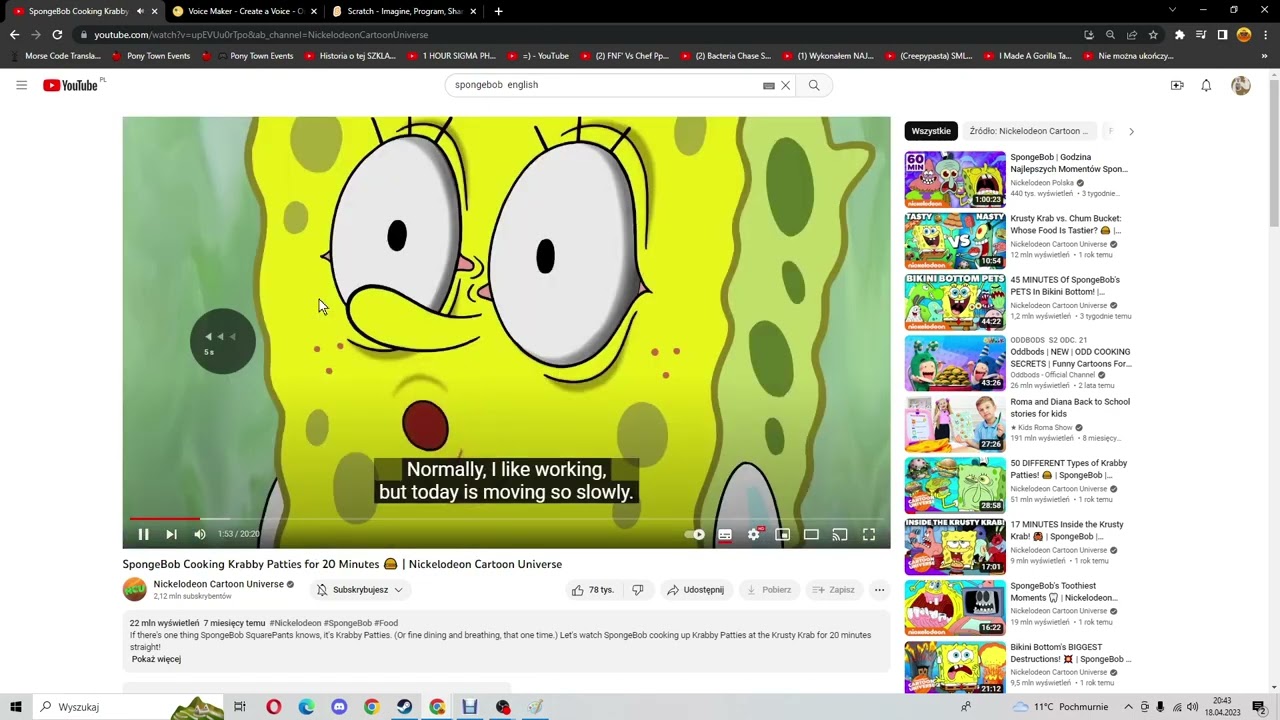Show more filter chips with arrow
1280x720 pixels.
click(1131, 131)
